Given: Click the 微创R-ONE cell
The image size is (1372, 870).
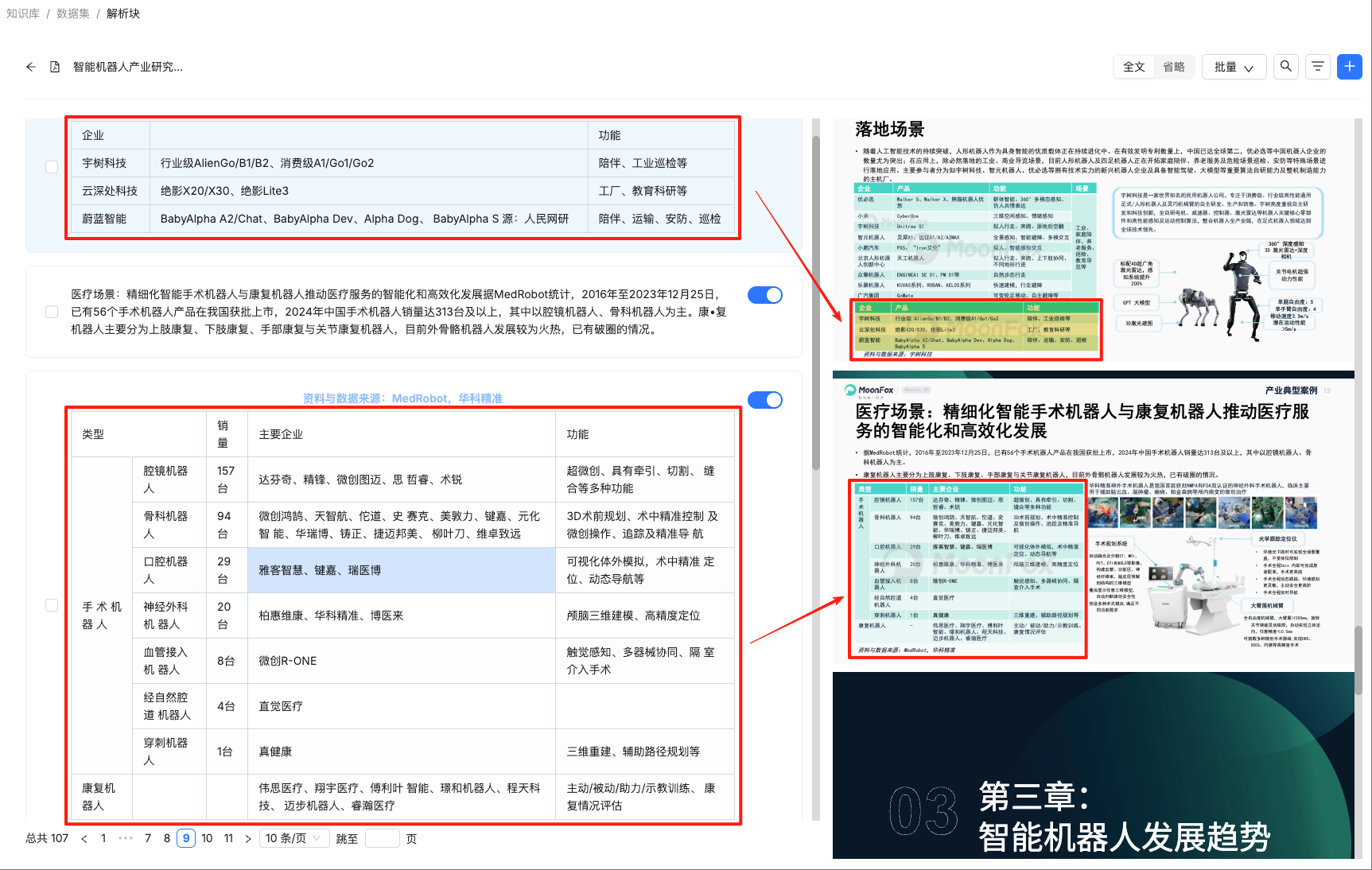Looking at the screenshot, I should [x=402, y=661].
